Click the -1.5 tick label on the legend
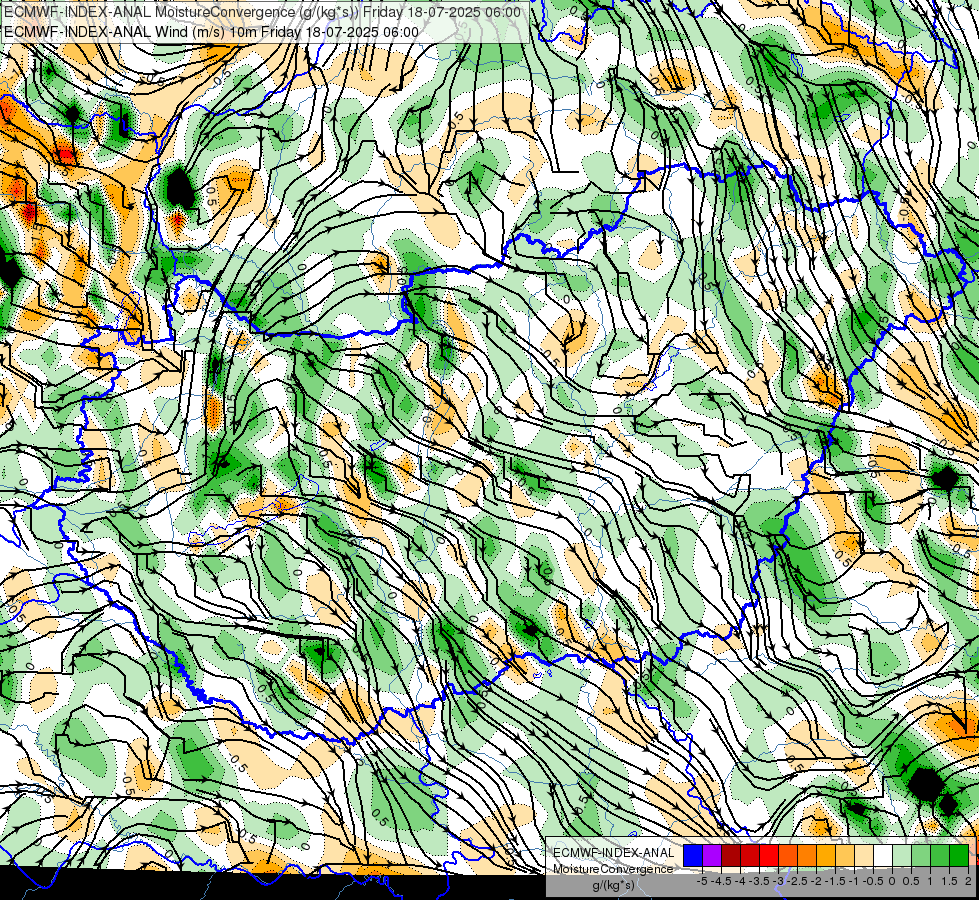This screenshot has height=900, width=979. 835,881
